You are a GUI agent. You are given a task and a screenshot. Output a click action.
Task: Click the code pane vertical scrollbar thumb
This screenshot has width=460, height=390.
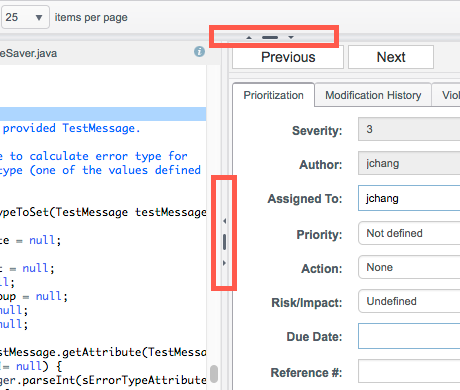tap(214, 374)
